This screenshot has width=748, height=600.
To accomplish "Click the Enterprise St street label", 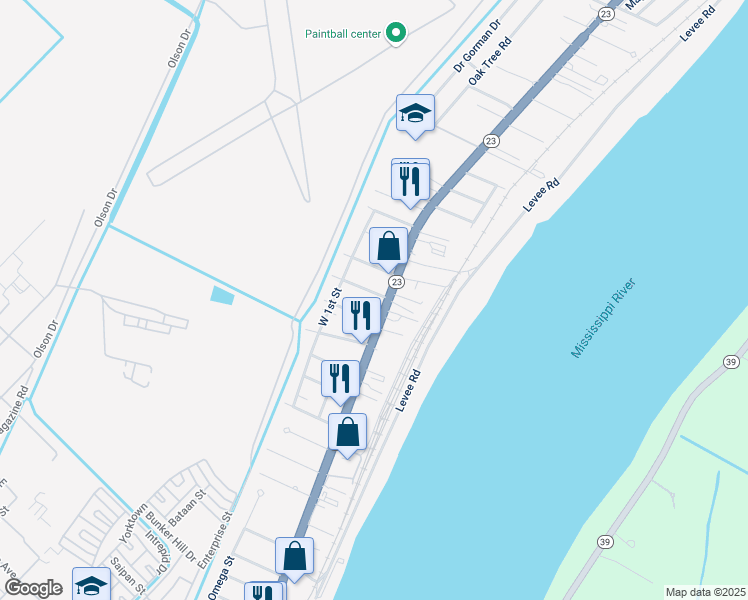I will 215,540.
